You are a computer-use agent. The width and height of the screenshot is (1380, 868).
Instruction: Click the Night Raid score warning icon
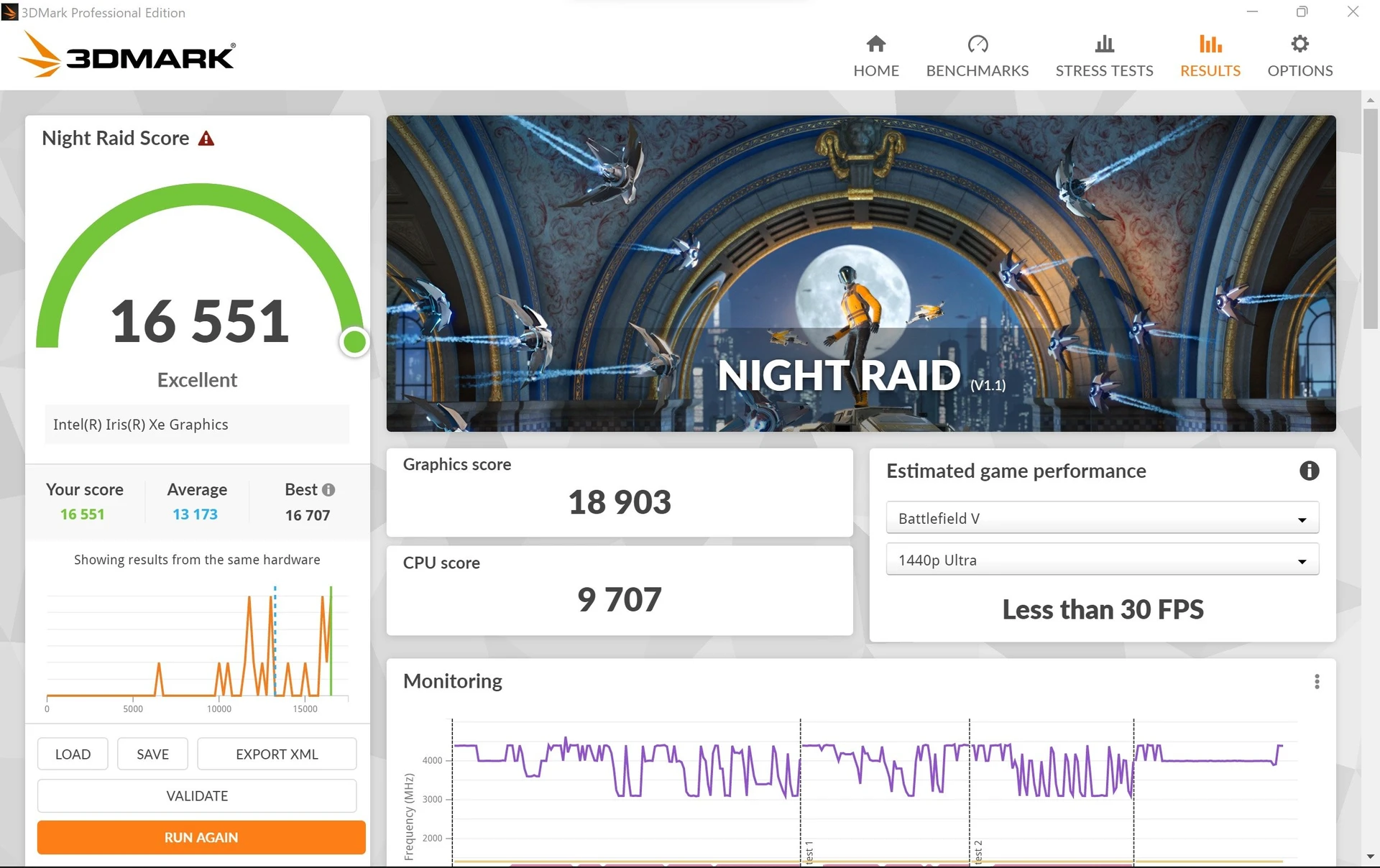tap(206, 138)
